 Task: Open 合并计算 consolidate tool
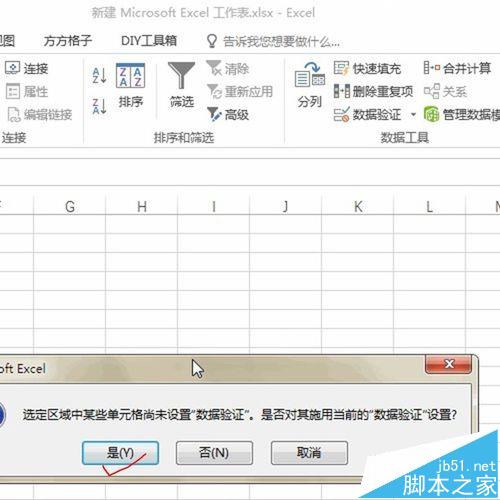point(457,68)
